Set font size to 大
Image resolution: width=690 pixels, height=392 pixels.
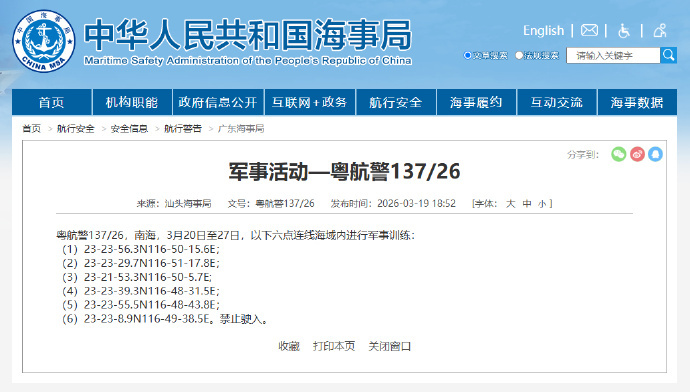tap(510, 203)
